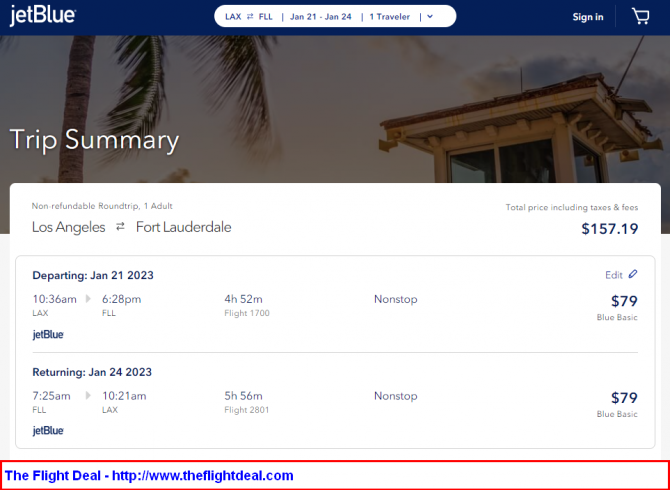The height and width of the screenshot is (490, 670).
Task: Click $79 fare of returning flight
Action: pos(624,398)
